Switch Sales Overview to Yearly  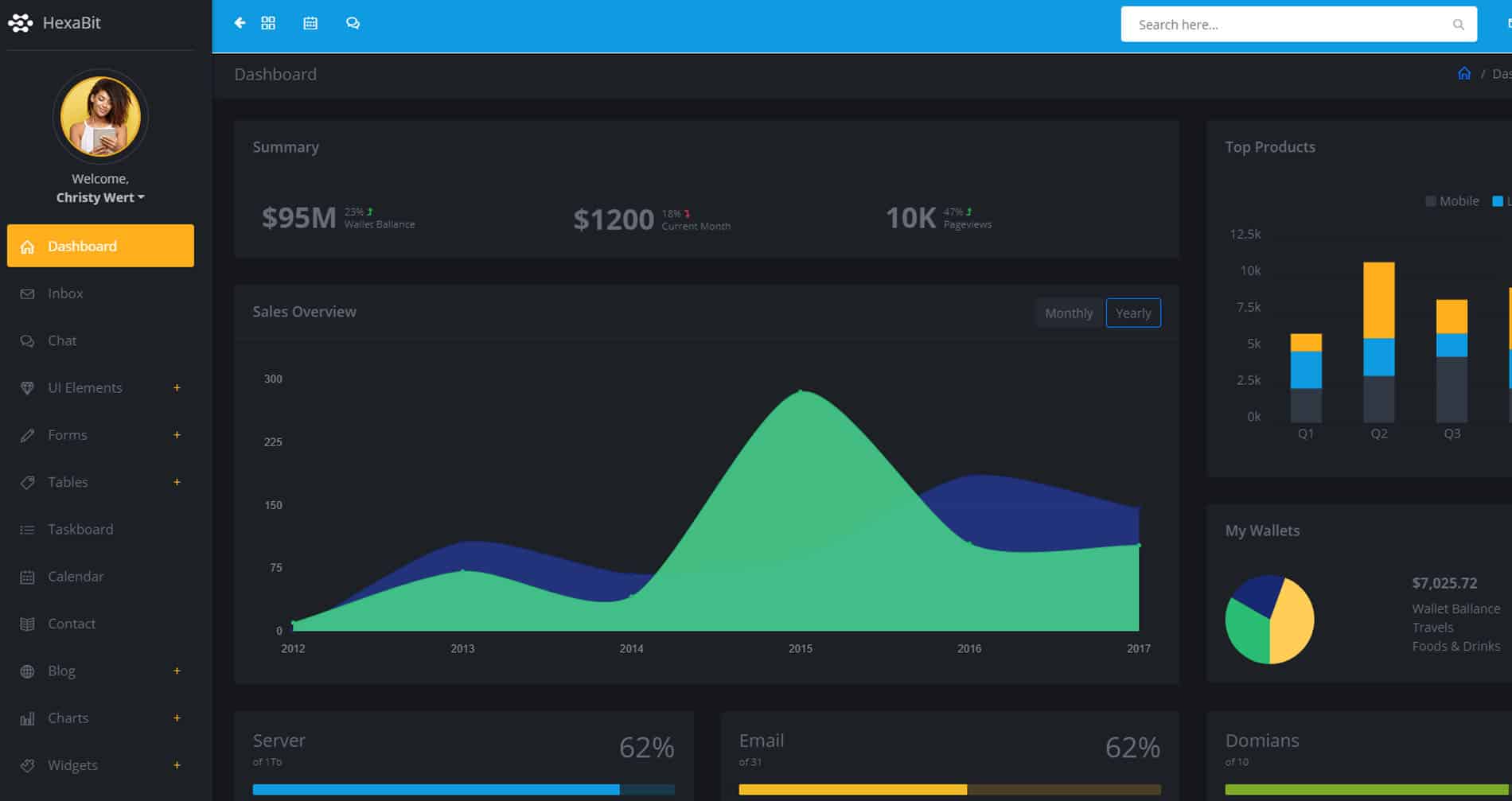(x=1133, y=313)
